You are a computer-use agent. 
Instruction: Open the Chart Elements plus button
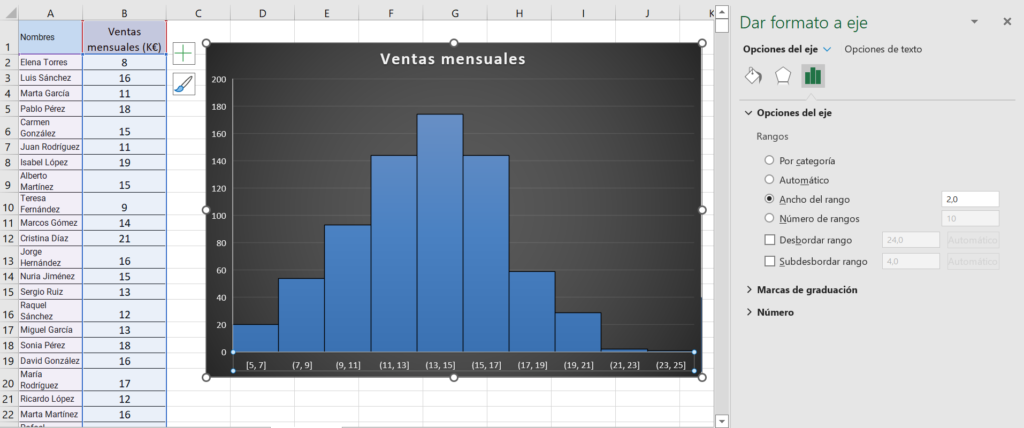[x=184, y=53]
